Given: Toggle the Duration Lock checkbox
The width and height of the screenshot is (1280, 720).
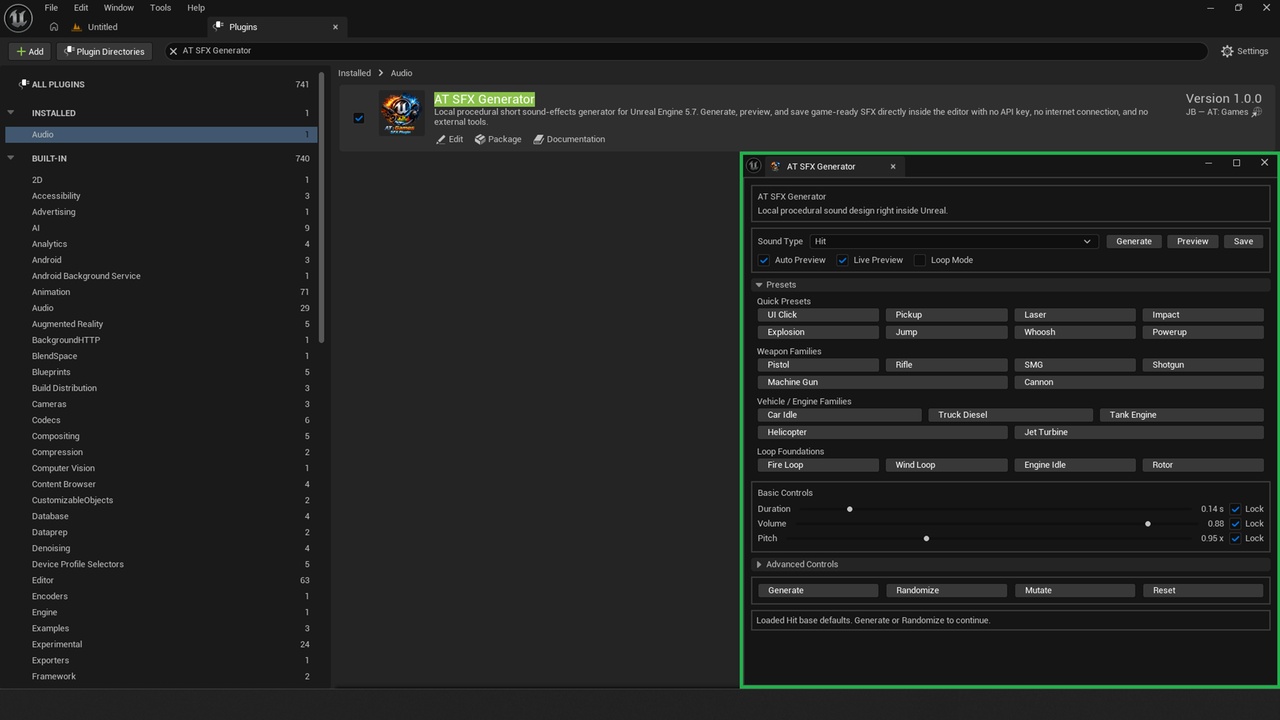Looking at the screenshot, I should point(1236,509).
